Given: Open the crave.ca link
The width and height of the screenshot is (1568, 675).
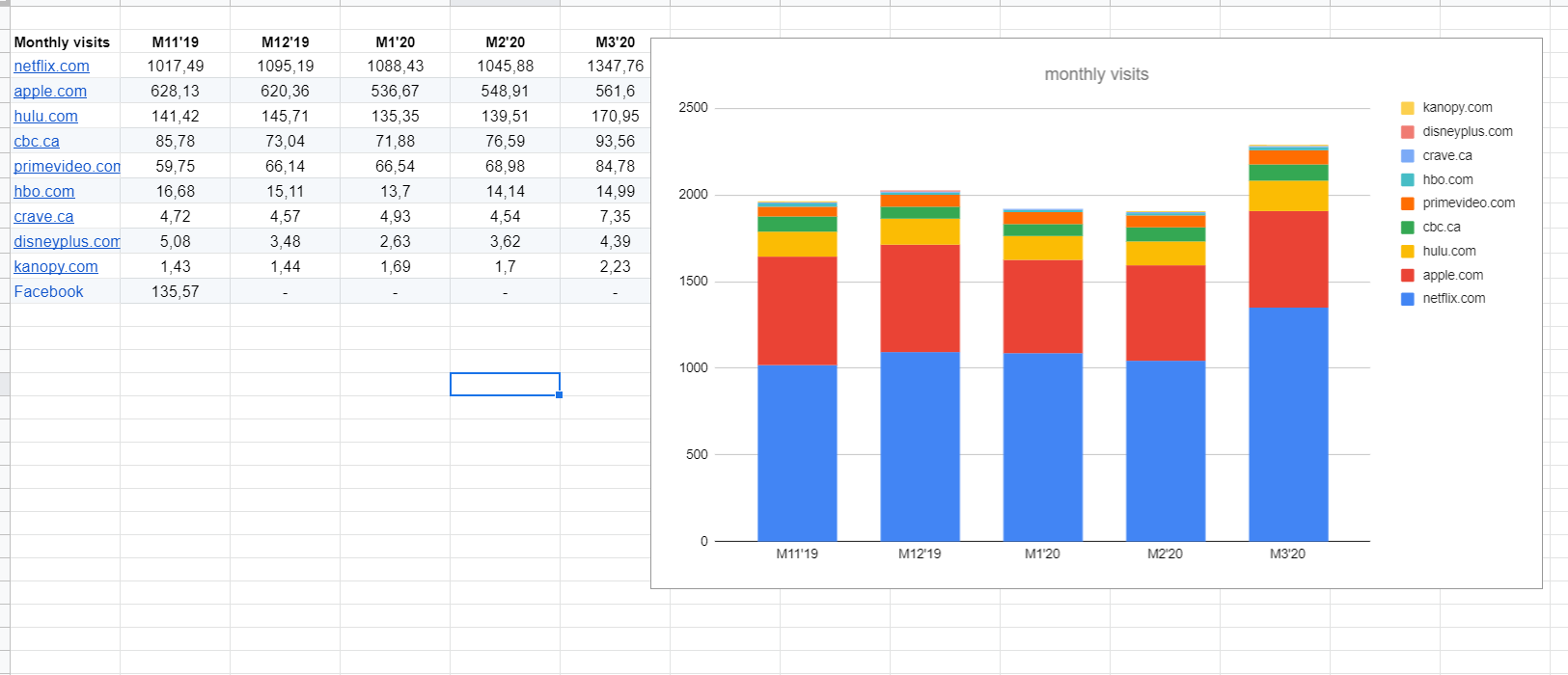Looking at the screenshot, I should [x=43, y=216].
